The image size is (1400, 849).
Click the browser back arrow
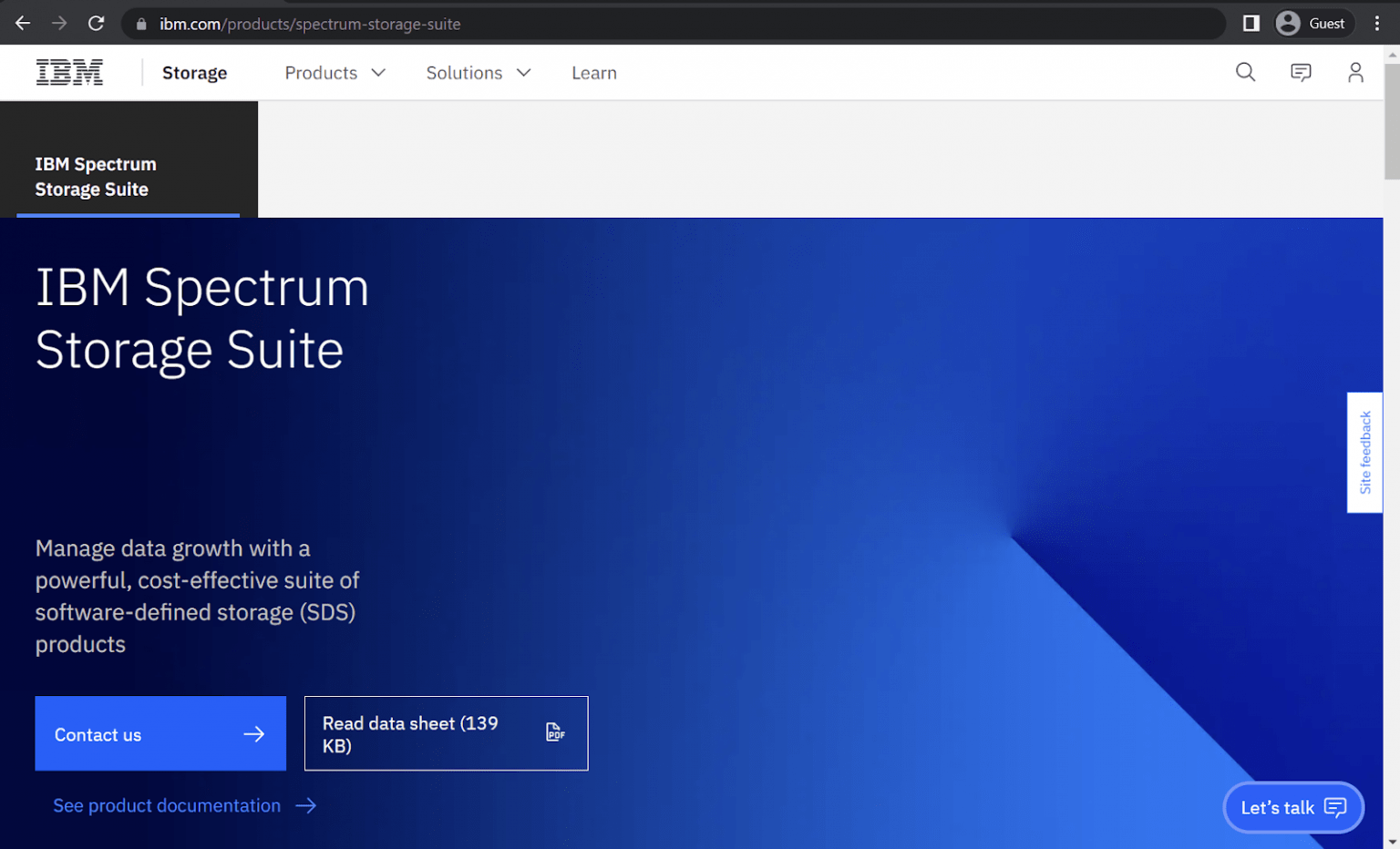pyautogui.click(x=23, y=24)
